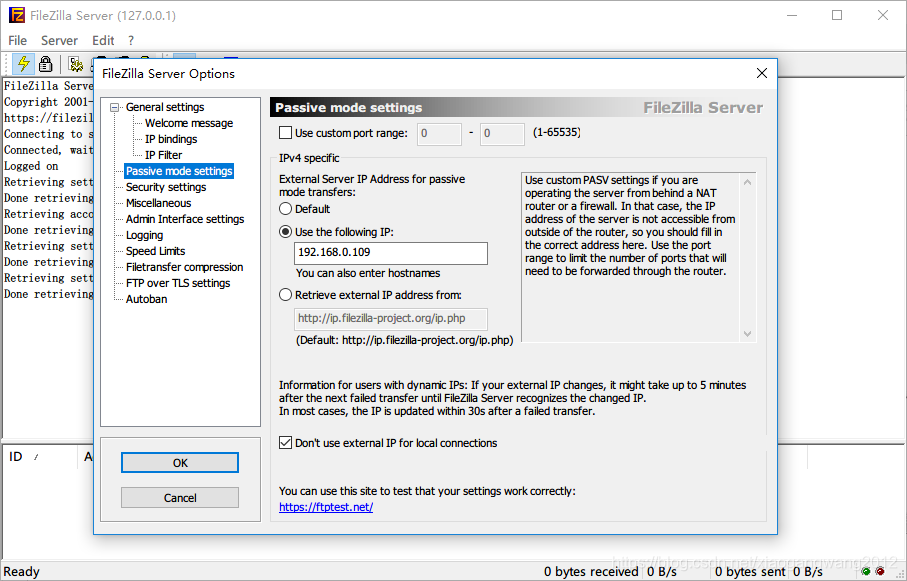
Task: Open Filetransfer compression in the tree
Action: 185,267
